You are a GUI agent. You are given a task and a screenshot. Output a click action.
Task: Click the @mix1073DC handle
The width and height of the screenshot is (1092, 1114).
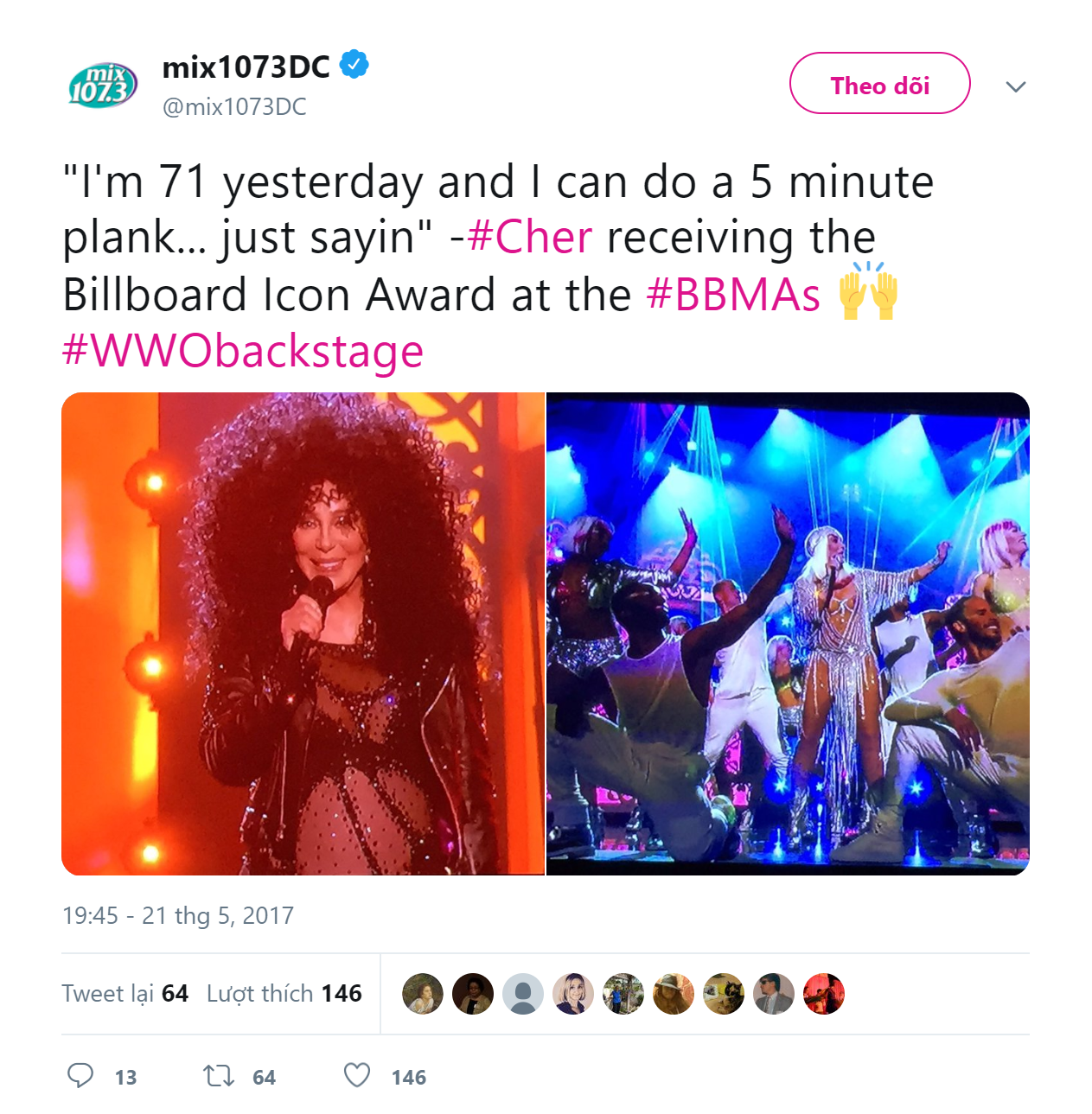click(234, 106)
